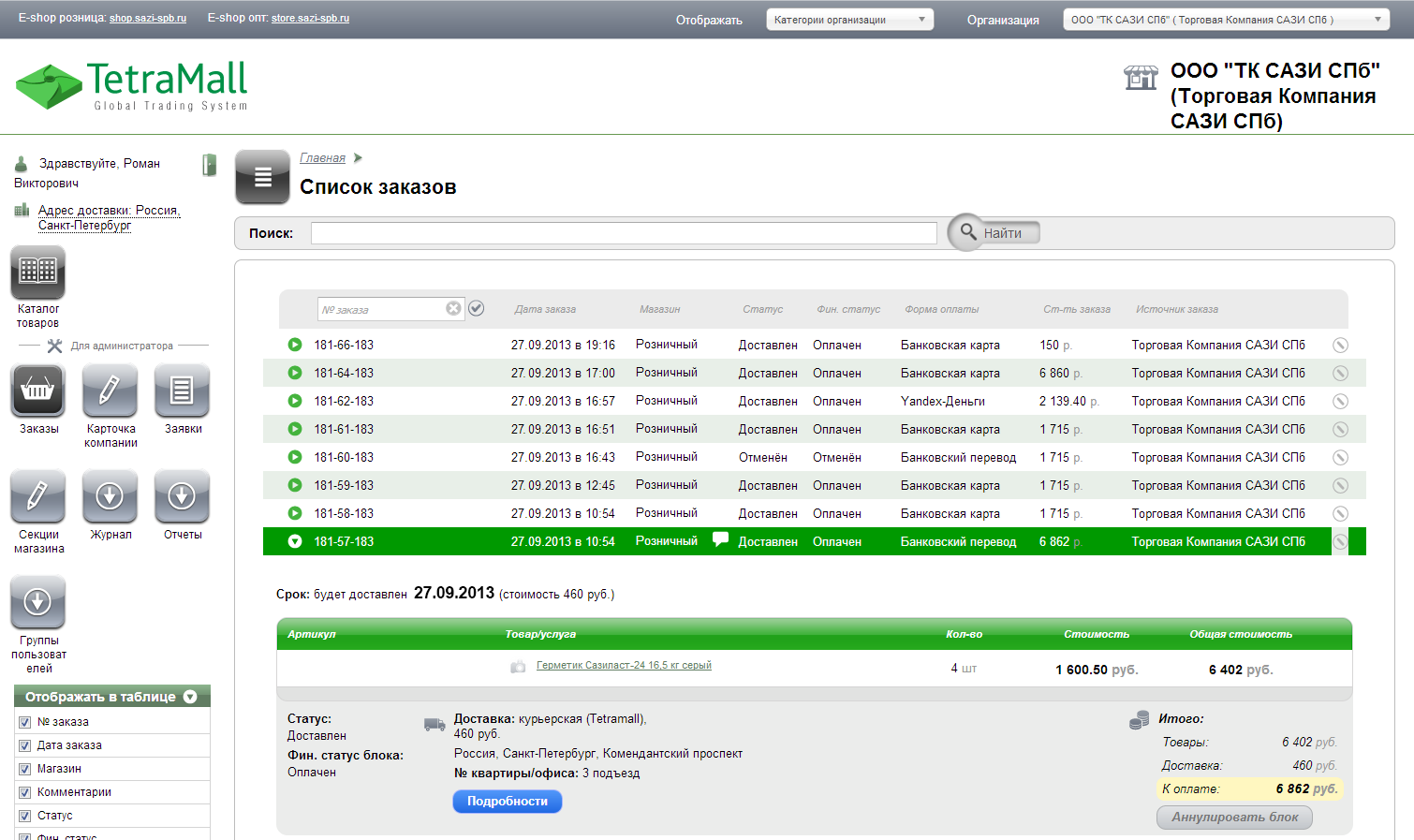
Task: Expand order 181-59-183 row arrow
Action: tap(295, 485)
